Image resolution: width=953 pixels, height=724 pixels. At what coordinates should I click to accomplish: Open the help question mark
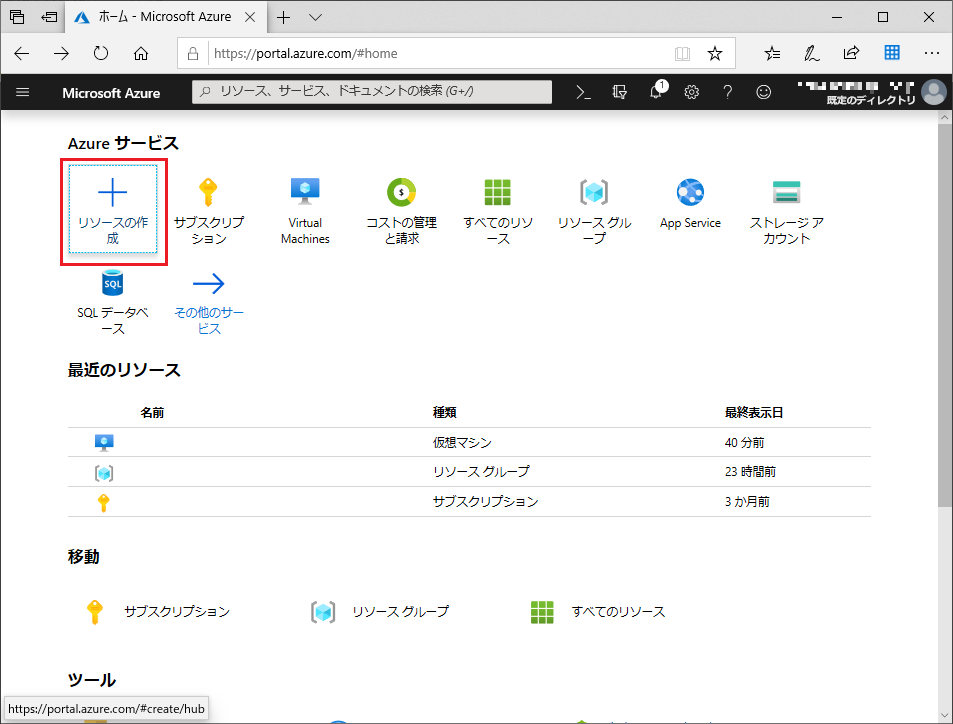tap(728, 92)
